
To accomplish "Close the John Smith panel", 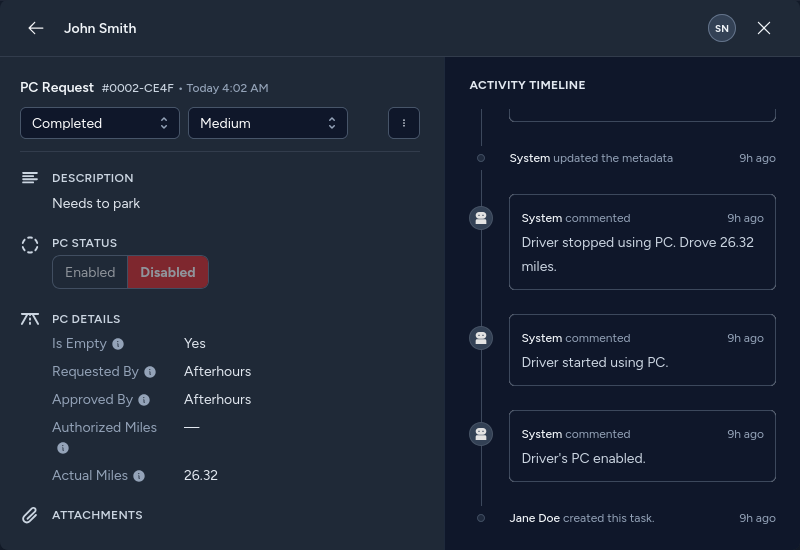I will [763, 28].
